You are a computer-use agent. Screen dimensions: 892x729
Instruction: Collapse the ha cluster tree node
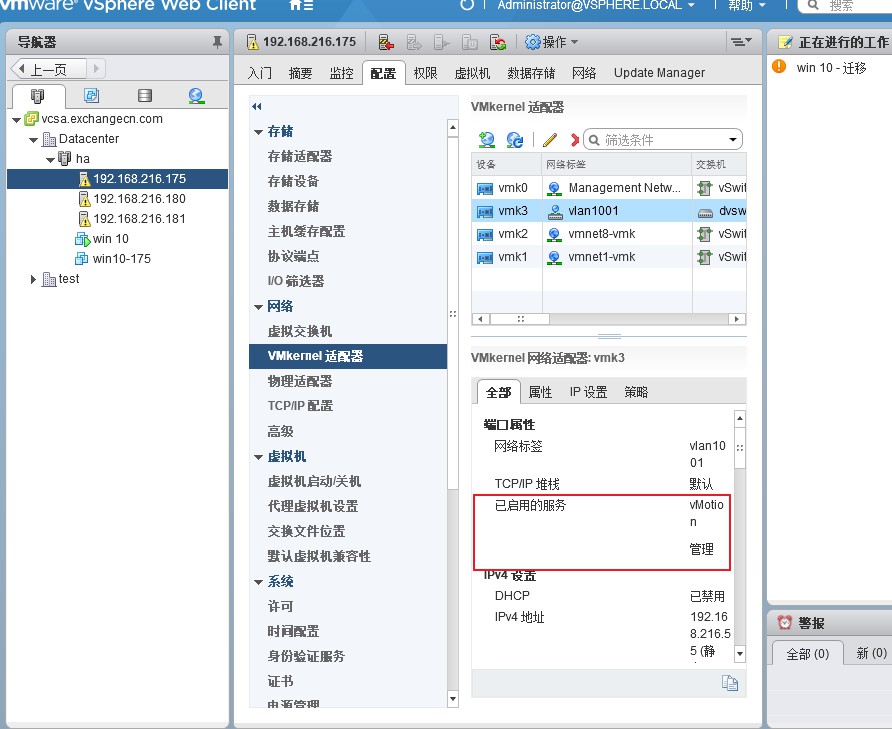[x=51, y=160]
